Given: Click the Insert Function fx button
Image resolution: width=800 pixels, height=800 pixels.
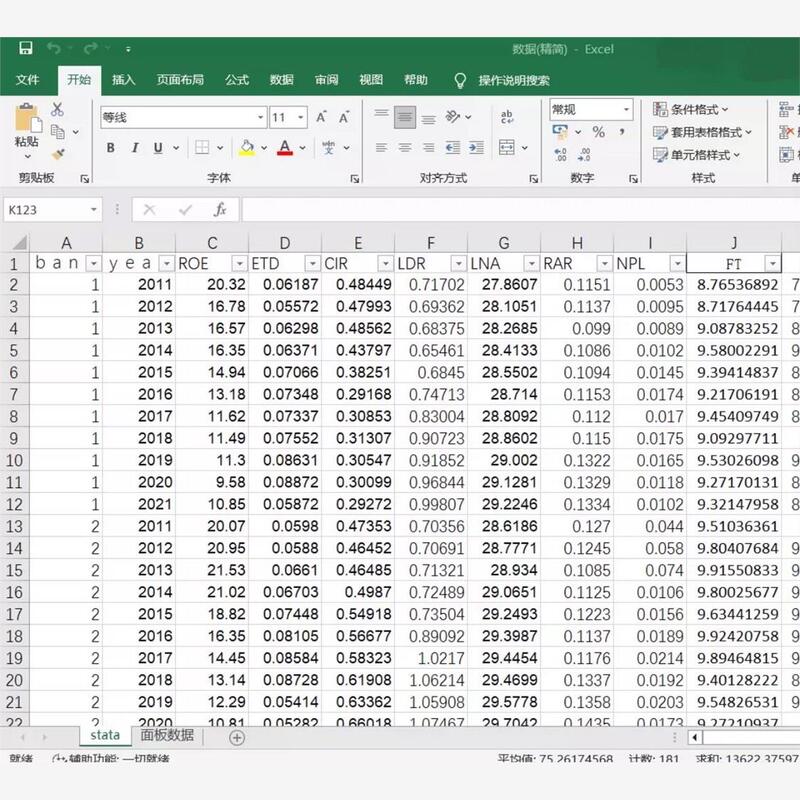Looking at the screenshot, I should pos(220,210).
